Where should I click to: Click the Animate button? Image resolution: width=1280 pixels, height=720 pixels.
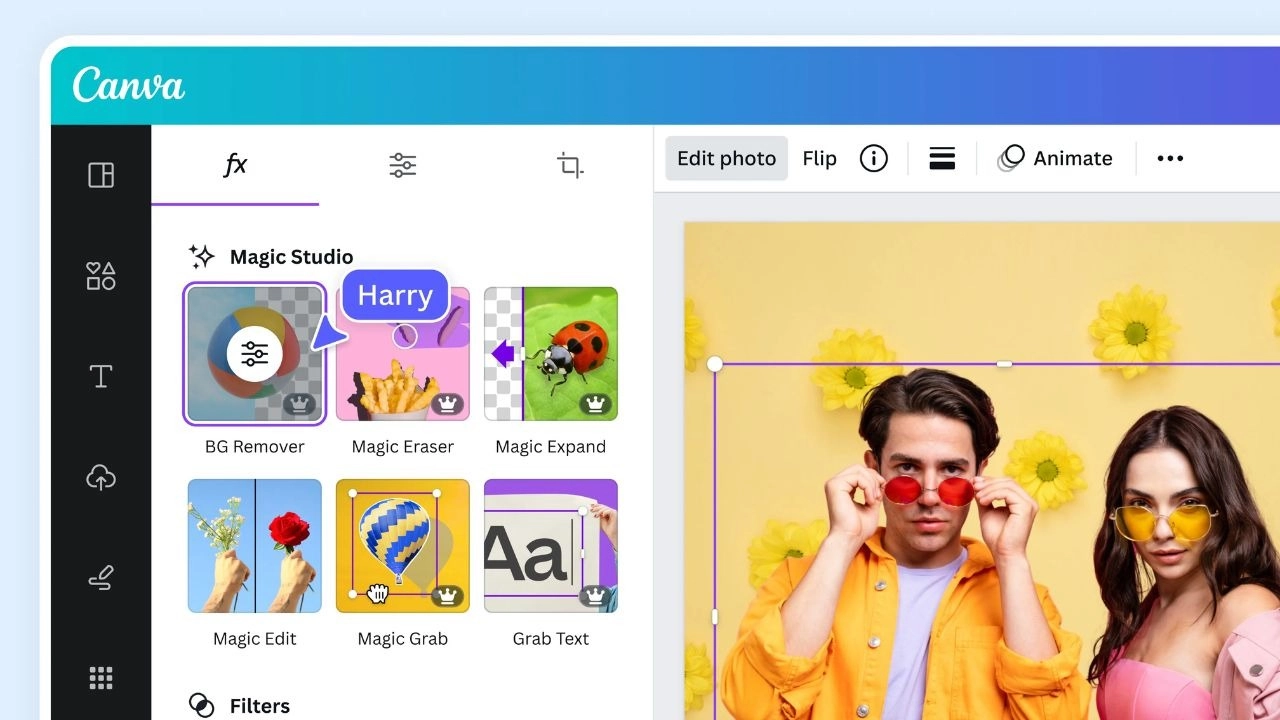pyautogui.click(x=1055, y=158)
